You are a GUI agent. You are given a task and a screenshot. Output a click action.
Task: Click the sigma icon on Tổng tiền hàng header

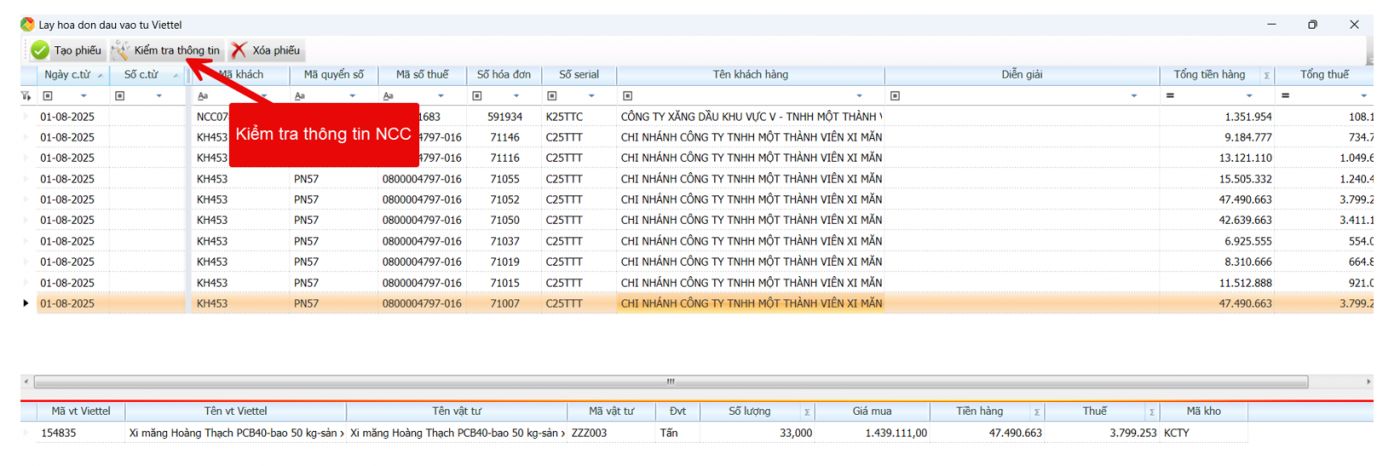[1267, 75]
